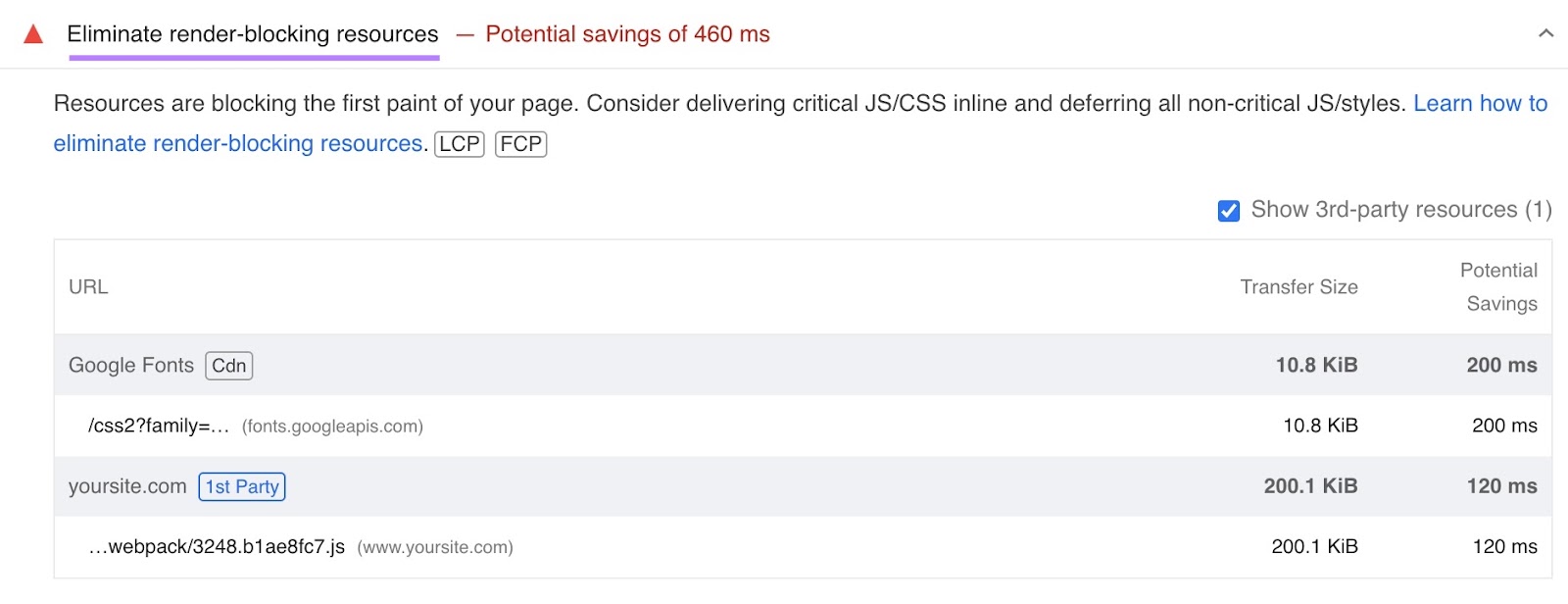Click the Transfer Size column header
This screenshot has height=604, width=1568.
click(x=1298, y=286)
